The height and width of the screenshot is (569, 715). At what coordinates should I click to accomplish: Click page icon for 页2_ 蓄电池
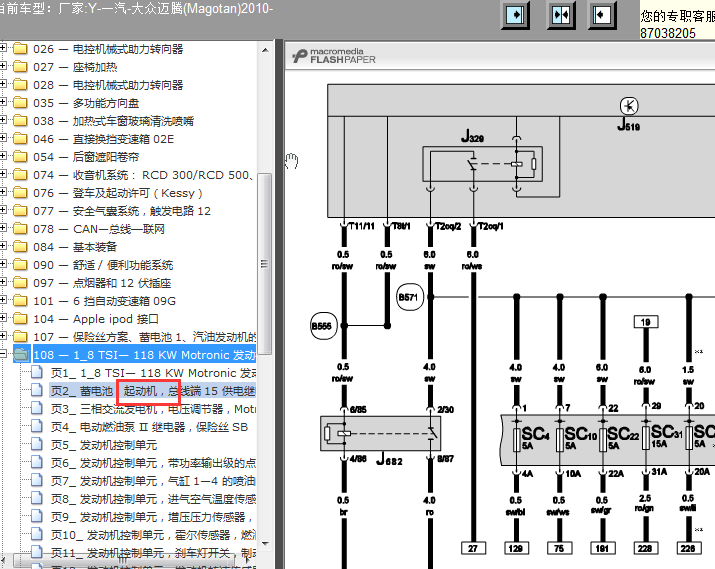[x=37, y=391]
